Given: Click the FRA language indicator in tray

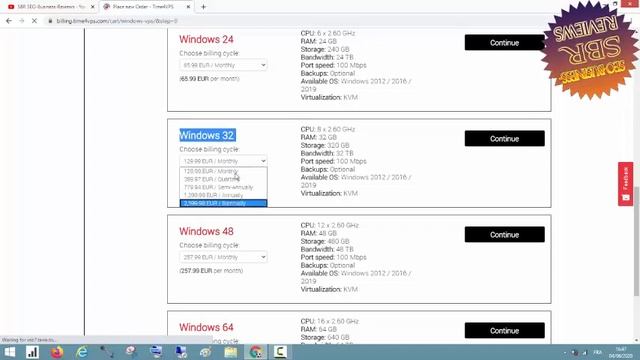Looking at the screenshot, I should click(598, 352).
